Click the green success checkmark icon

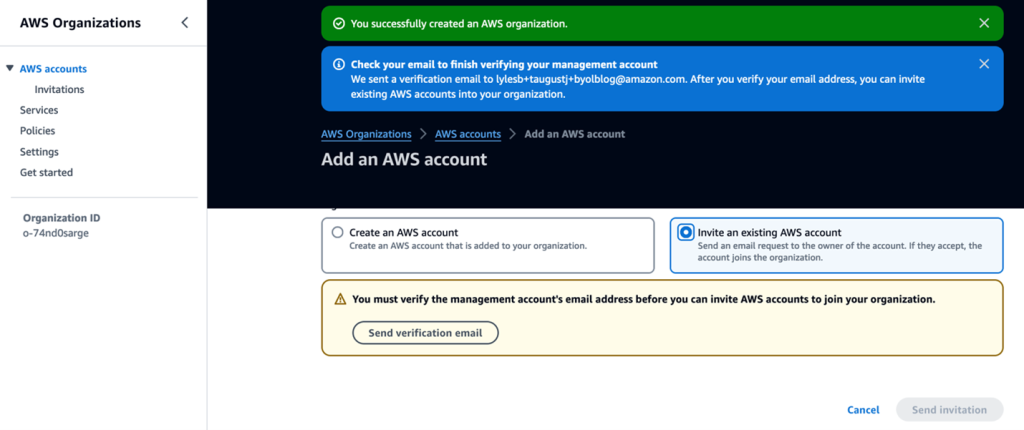tap(338, 24)
